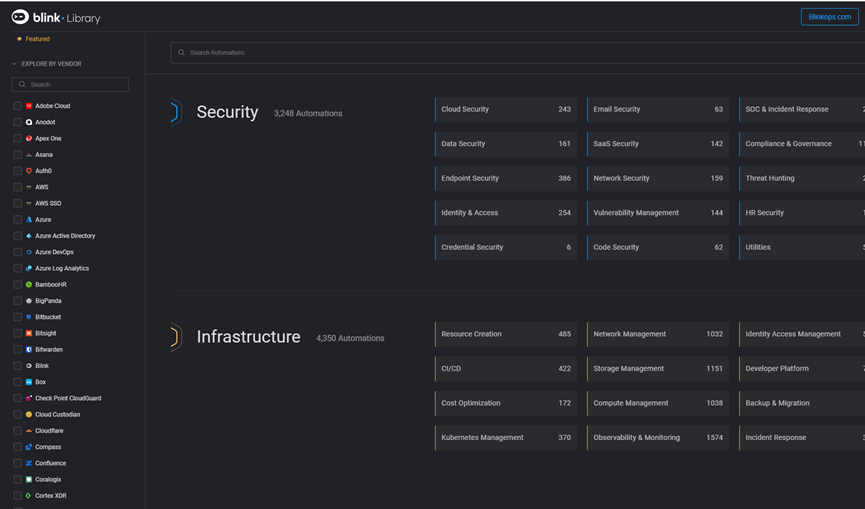The image size is (865, 509).
Task: Tick the Blink vendor checkbox
Action: click(x=18, y=366)
